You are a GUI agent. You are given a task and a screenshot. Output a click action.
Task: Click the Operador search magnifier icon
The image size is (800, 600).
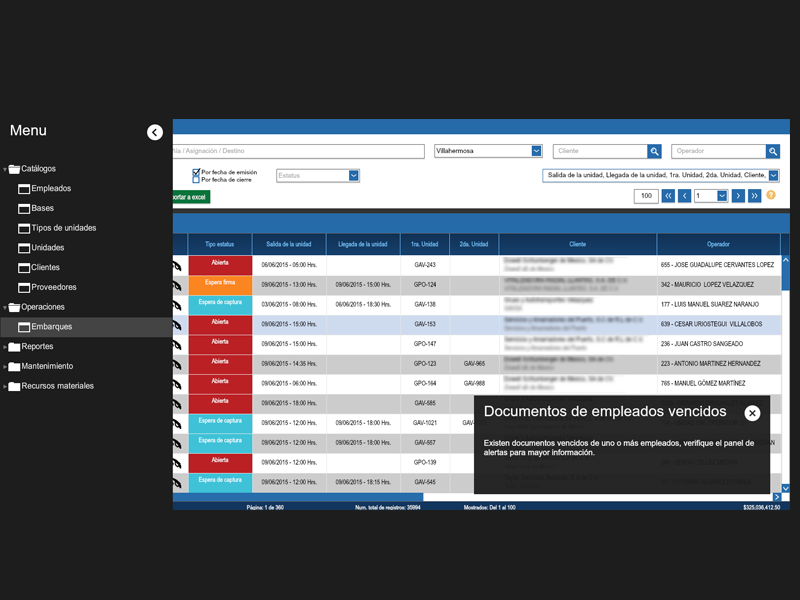click(x=773, y=151)
